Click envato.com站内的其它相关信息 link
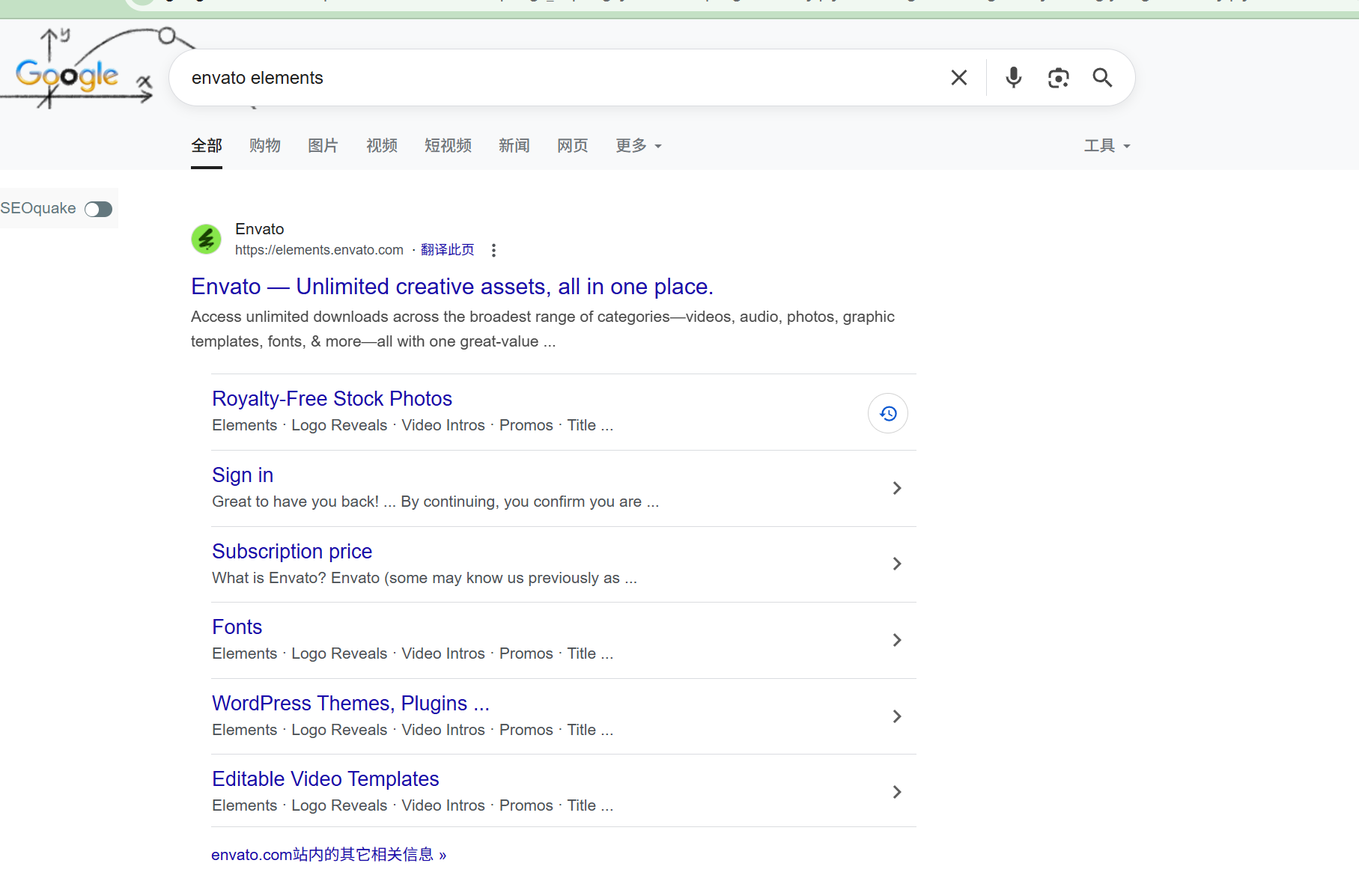This screenshot has height=896, width=1359. pyautogui.click(x=329, y=855)
